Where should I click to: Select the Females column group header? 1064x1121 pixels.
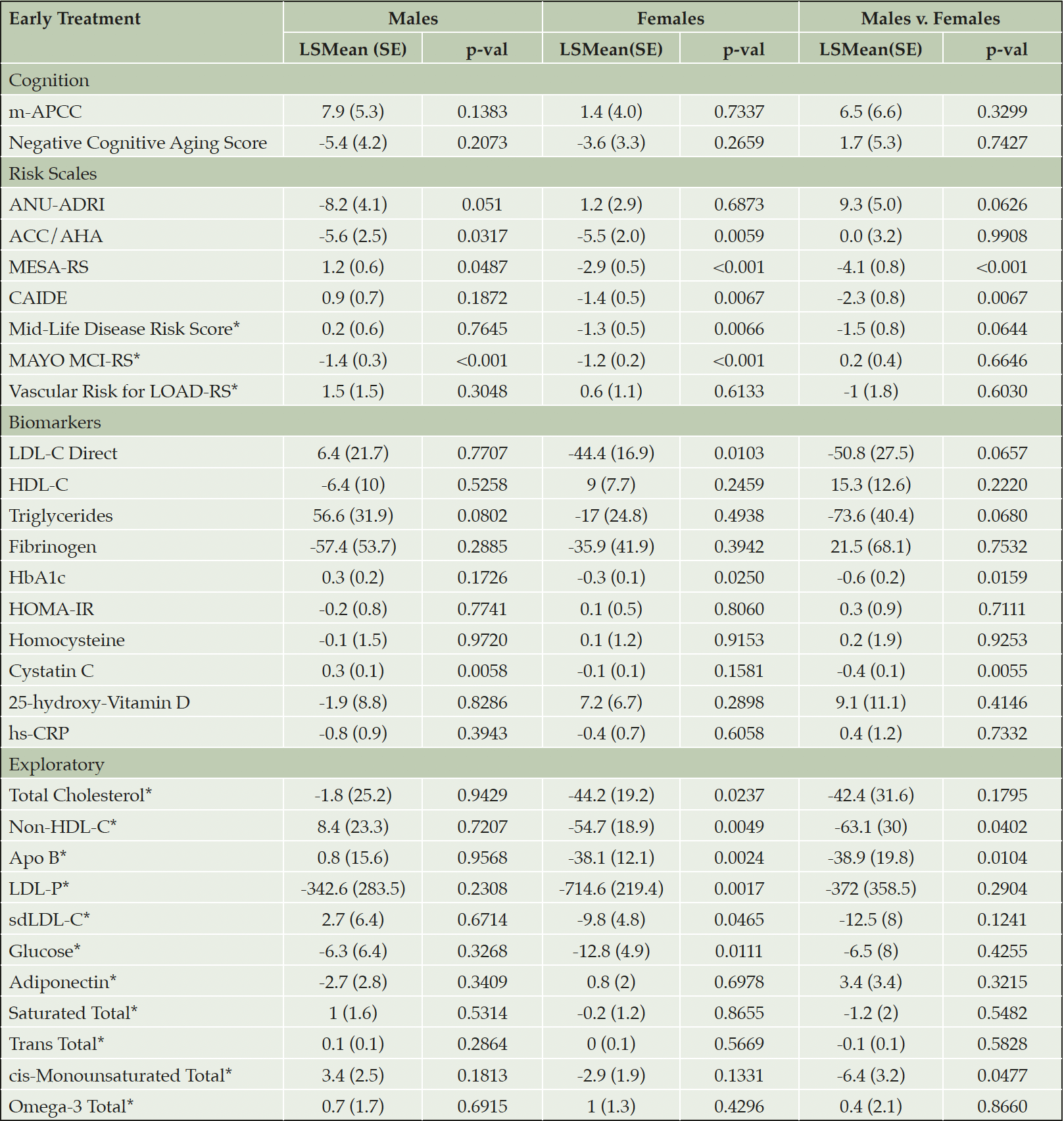671,18
